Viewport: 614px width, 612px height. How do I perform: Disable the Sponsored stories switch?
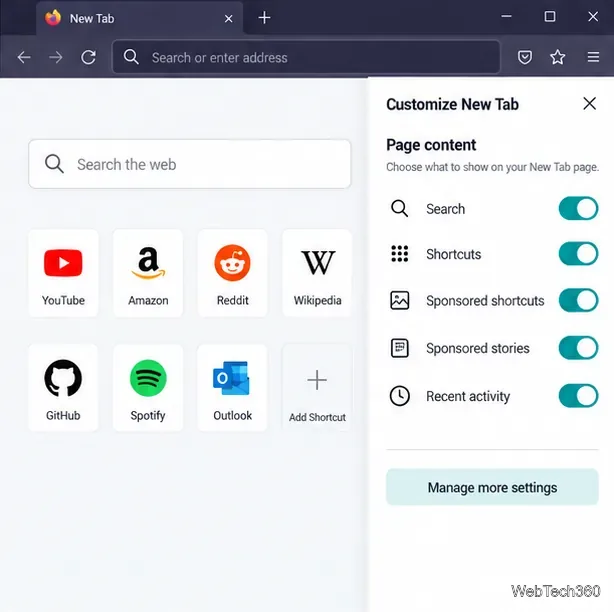578,348
